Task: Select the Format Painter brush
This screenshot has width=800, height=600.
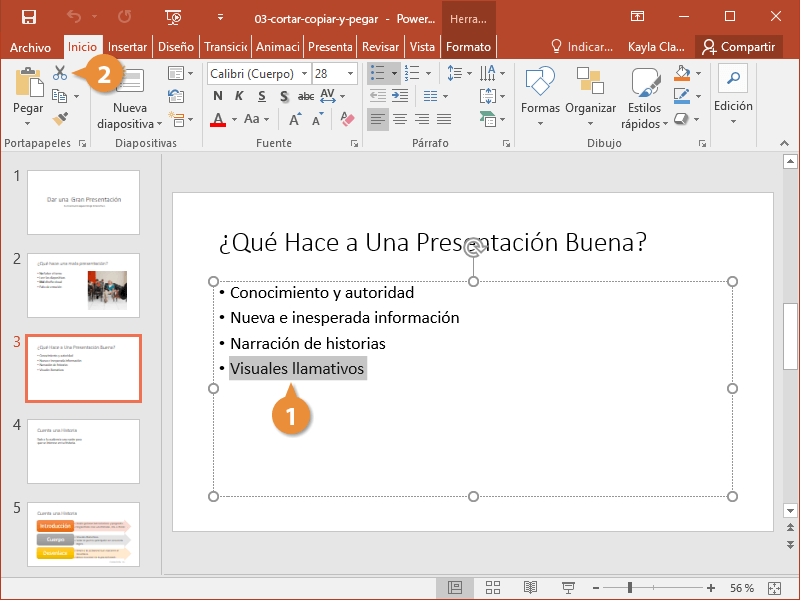Action: 60,119
